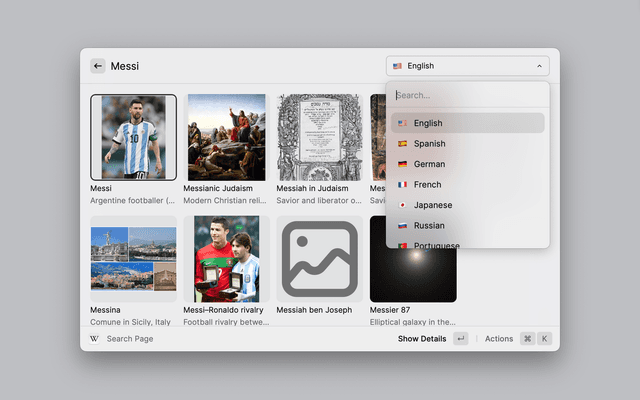Click the Japanese flag icon

402,205
